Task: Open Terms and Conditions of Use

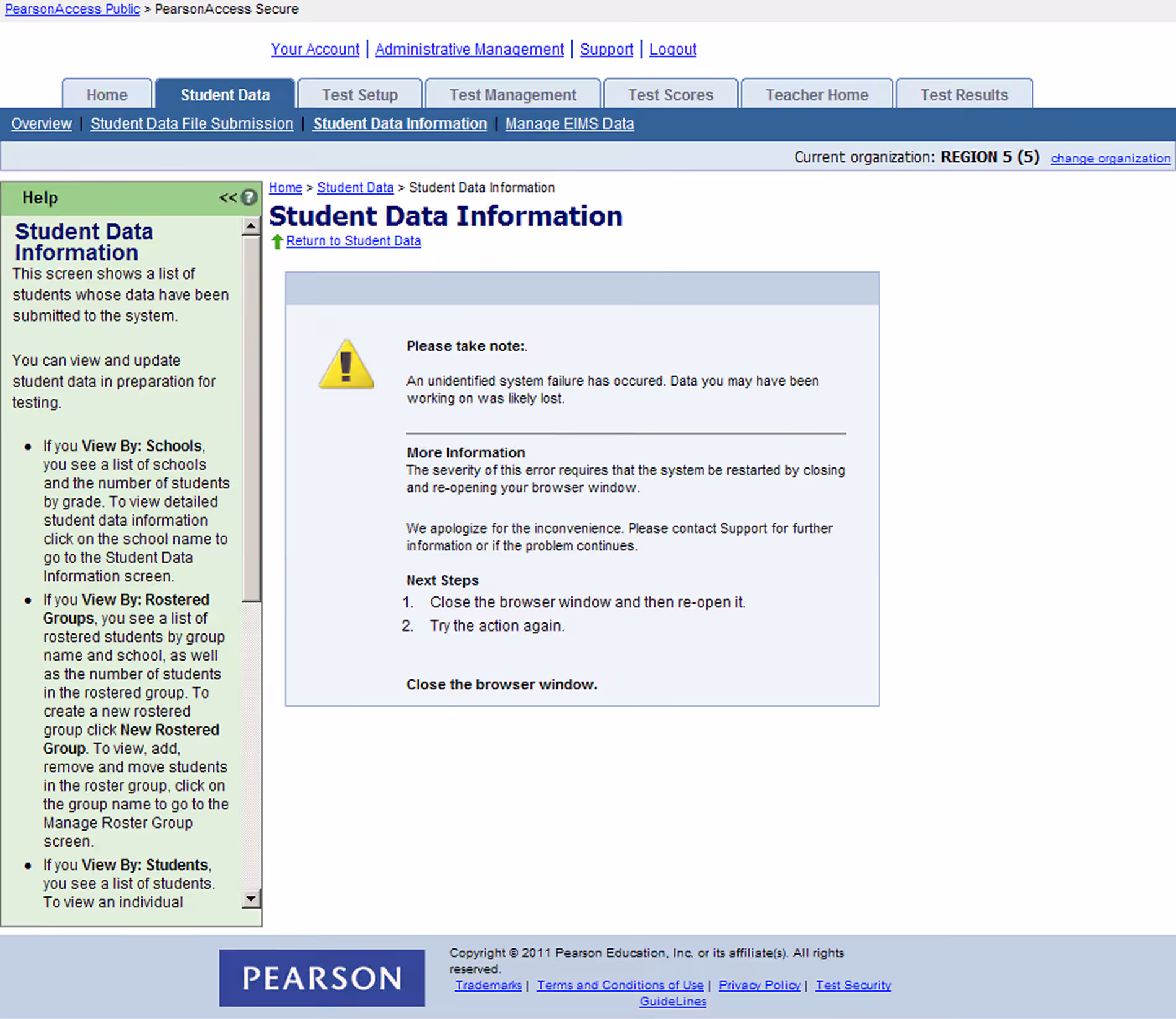Action: (620, 985)
